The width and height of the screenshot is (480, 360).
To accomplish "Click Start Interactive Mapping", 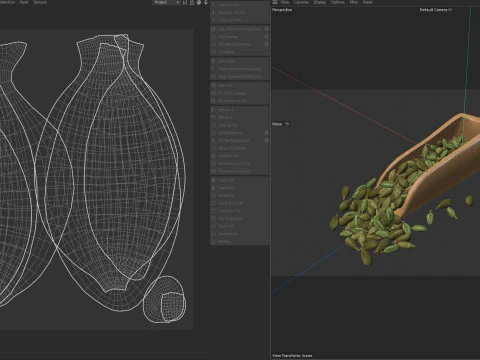I will pos(240,69).
